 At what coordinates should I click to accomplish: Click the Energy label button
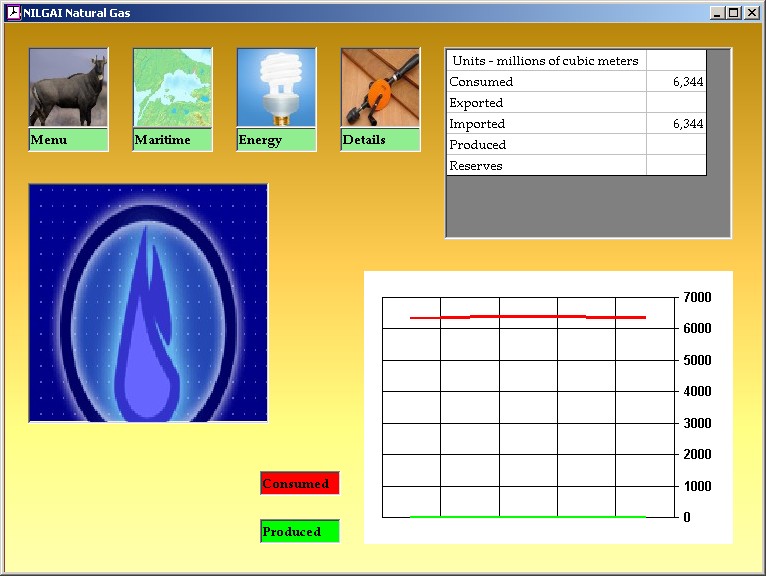[276, 140]
